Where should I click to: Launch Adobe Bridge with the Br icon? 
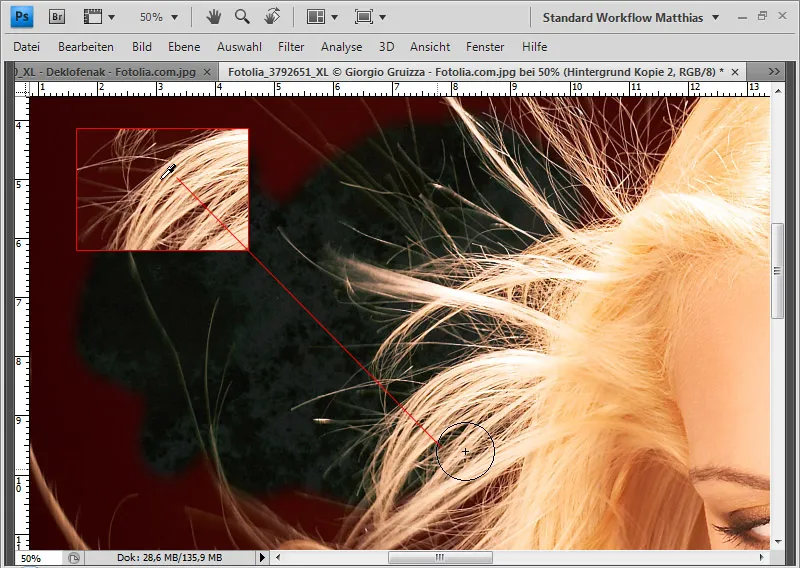point(57,17)
